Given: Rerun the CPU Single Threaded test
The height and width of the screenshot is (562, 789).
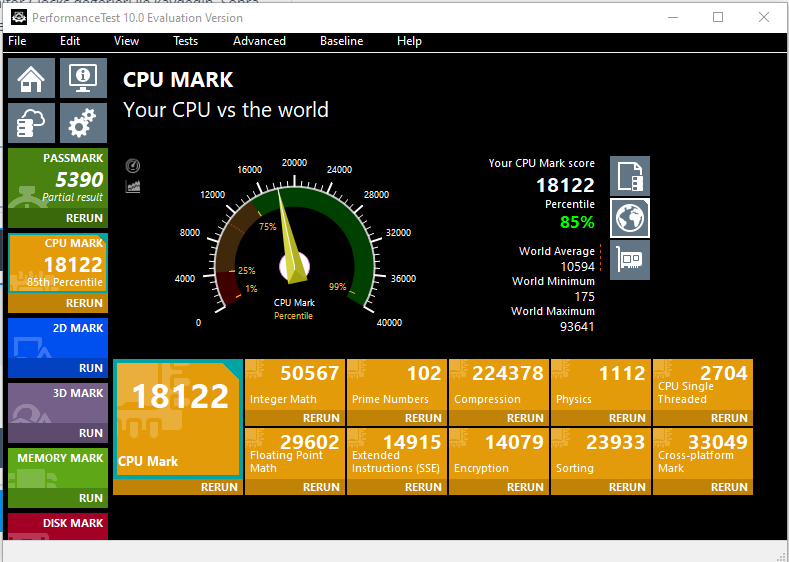Looking at the screenshot, I should click(x=729, y=418).
